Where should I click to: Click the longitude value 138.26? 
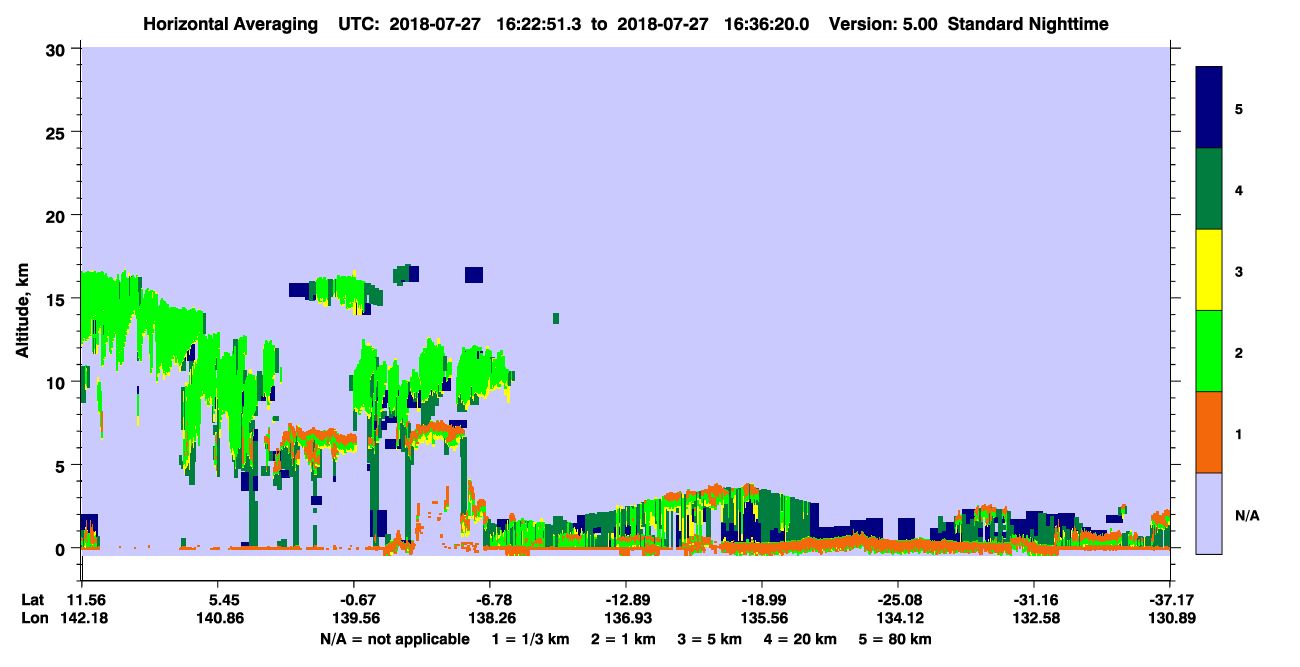pyautogui.click(x=490, y=618)
